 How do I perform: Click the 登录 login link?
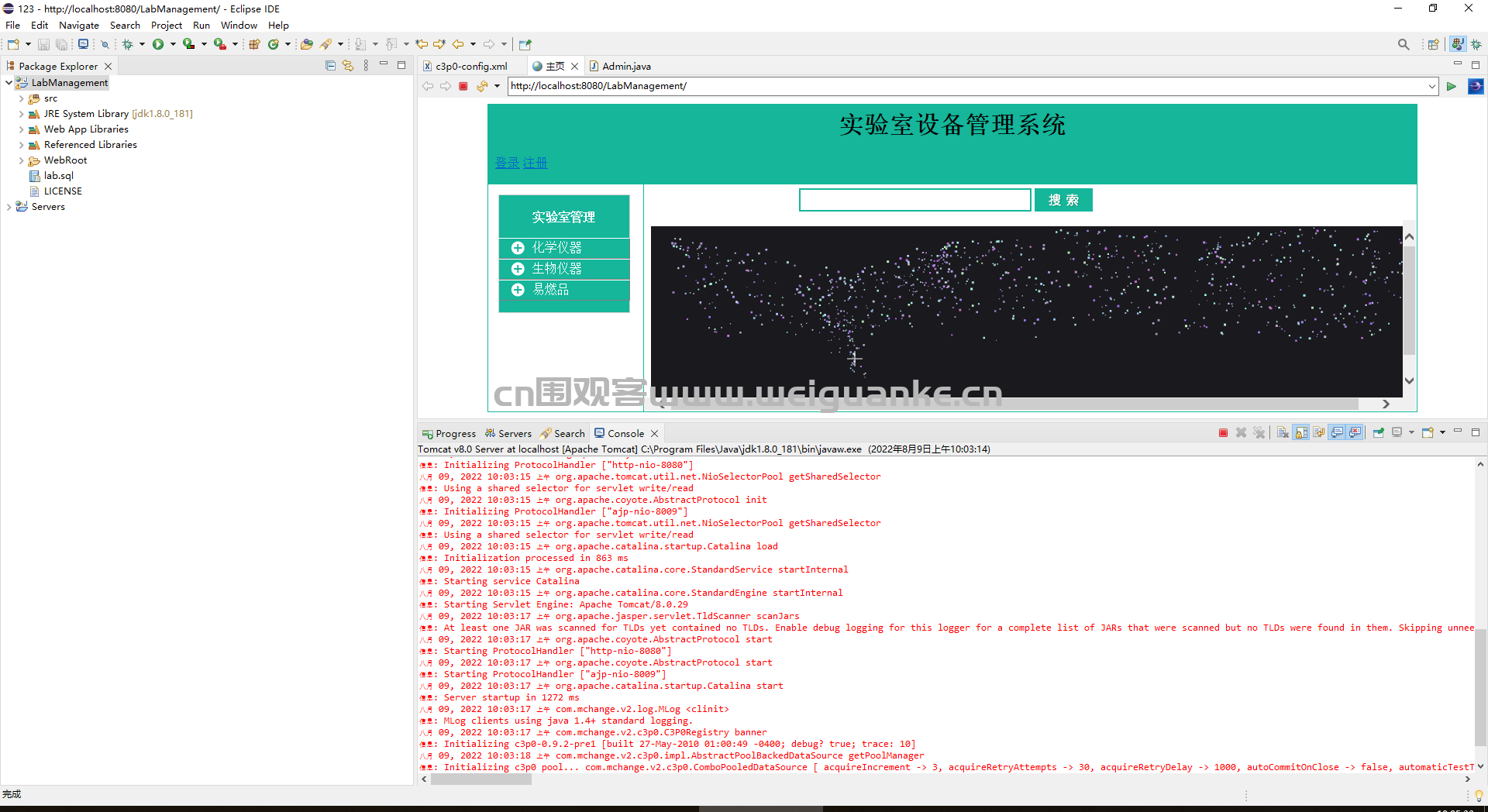click(507, 163)
